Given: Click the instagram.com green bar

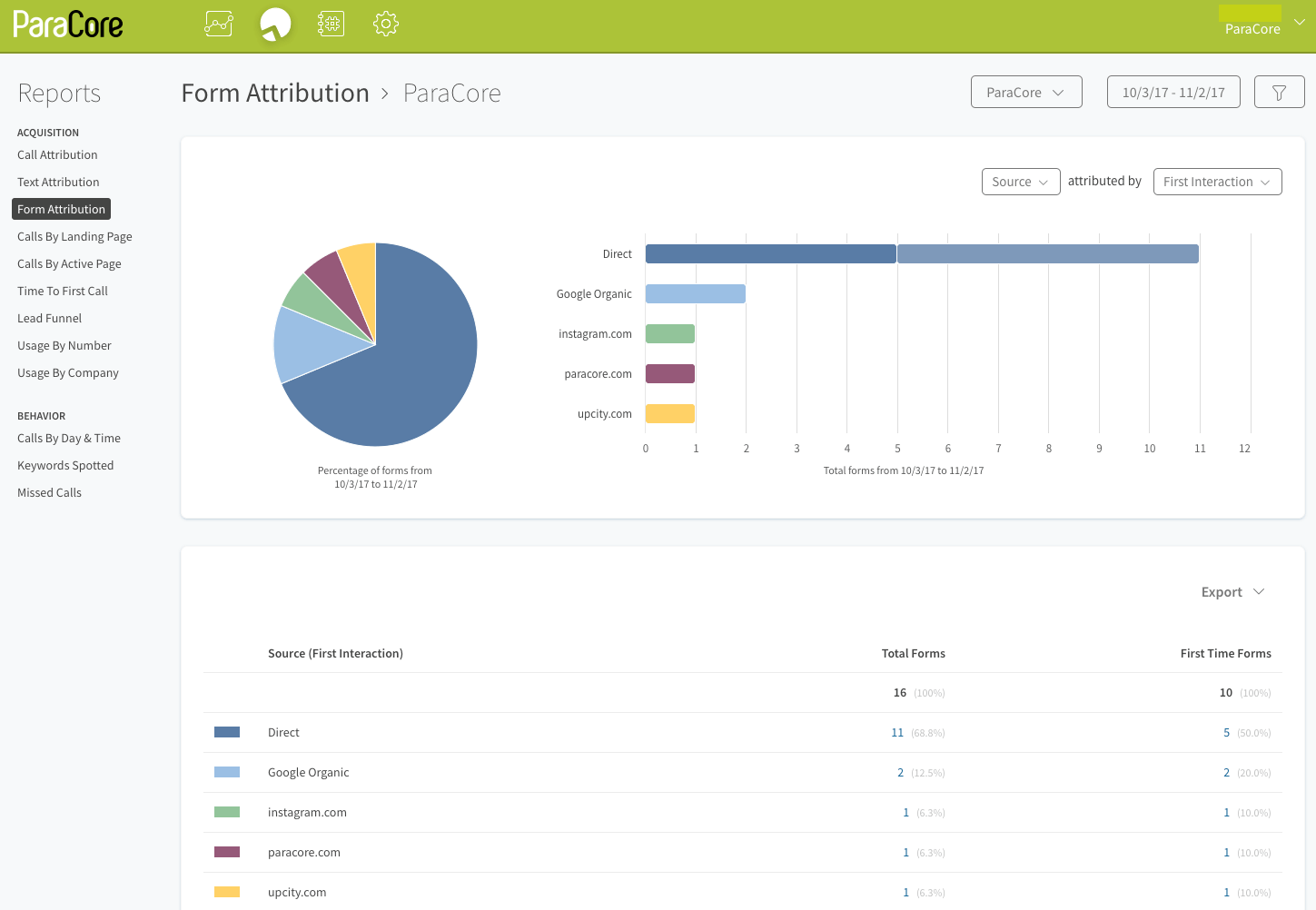Looking at the screenshot, I should click(x=670, y=333).
